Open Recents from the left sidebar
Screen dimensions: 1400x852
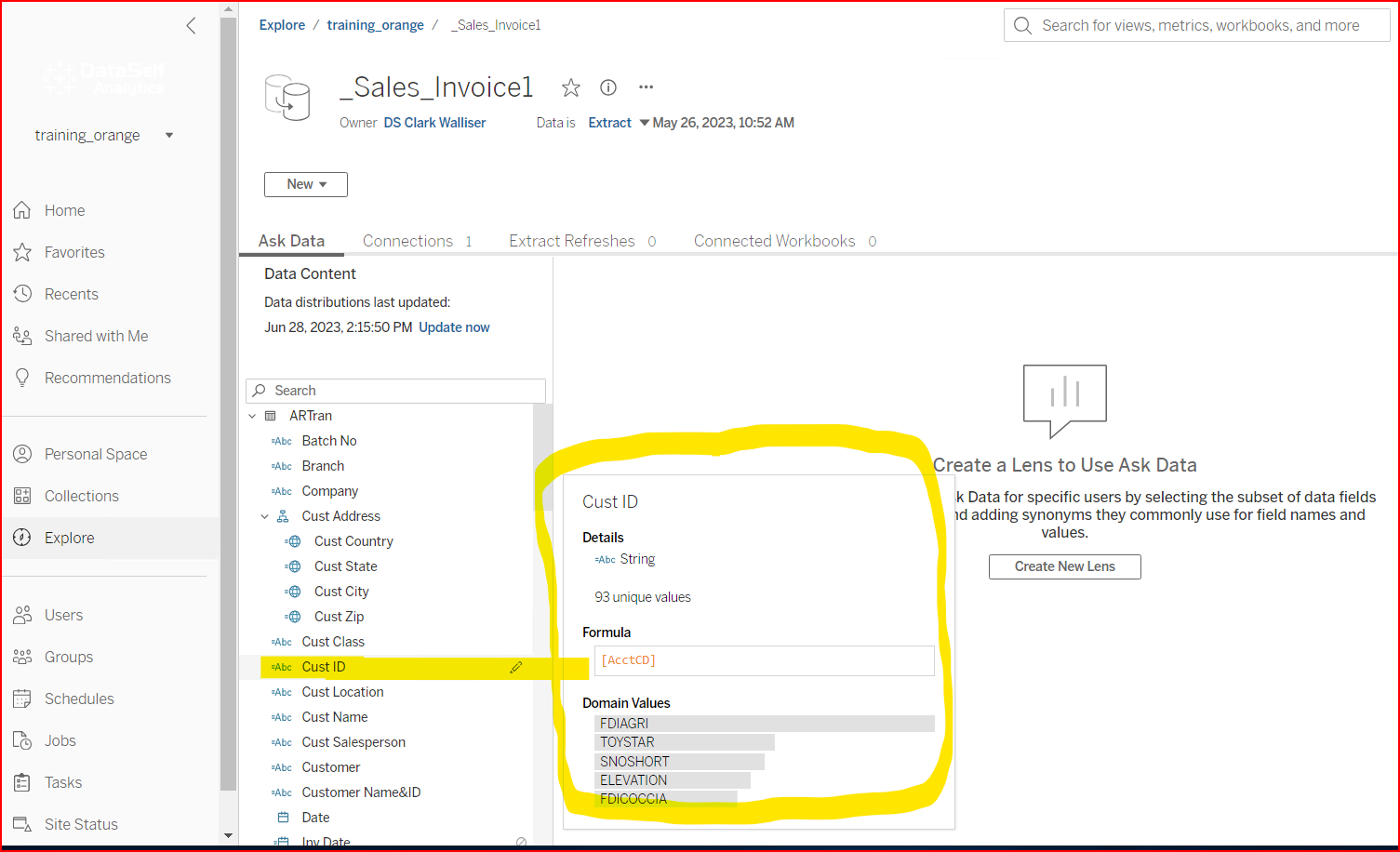click(71, 293)
